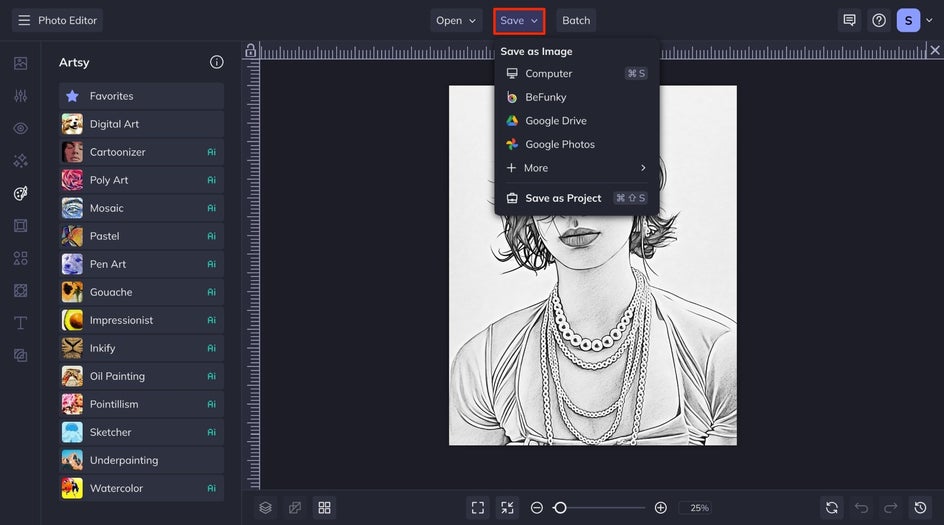This screenshot has height=525, width=944.
Task: Open the help question mark icon
Action: coord(879,20)
